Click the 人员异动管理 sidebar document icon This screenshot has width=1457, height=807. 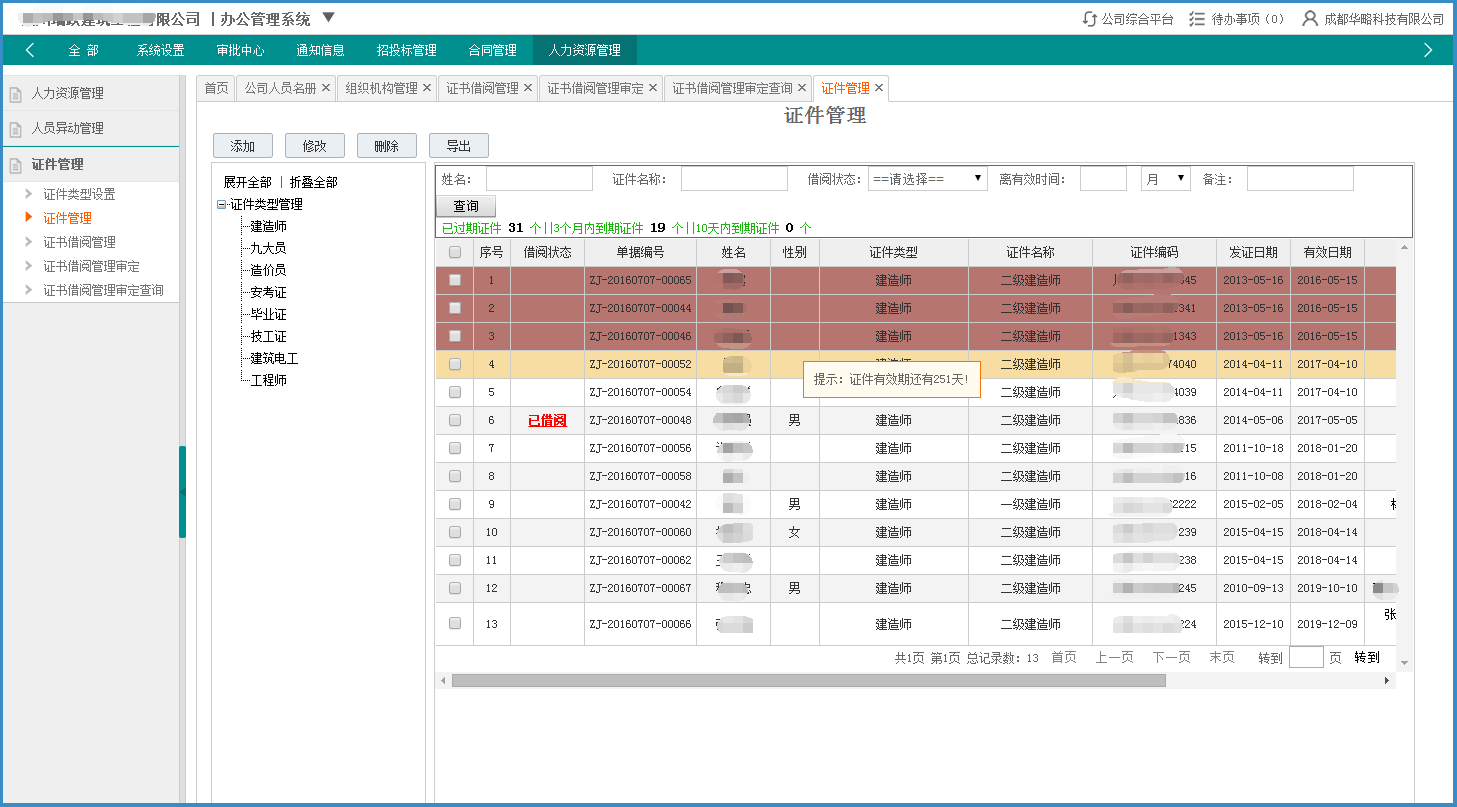(15, 130)
